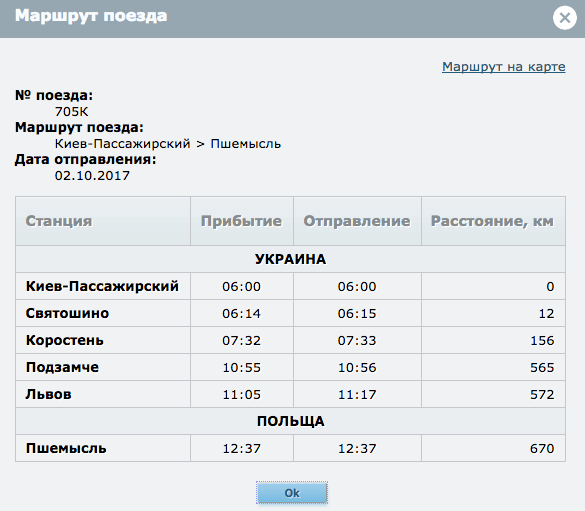The width and height of the screenshot is (585, 511).
Task: Select the Коростень station row
Action: 290,340
